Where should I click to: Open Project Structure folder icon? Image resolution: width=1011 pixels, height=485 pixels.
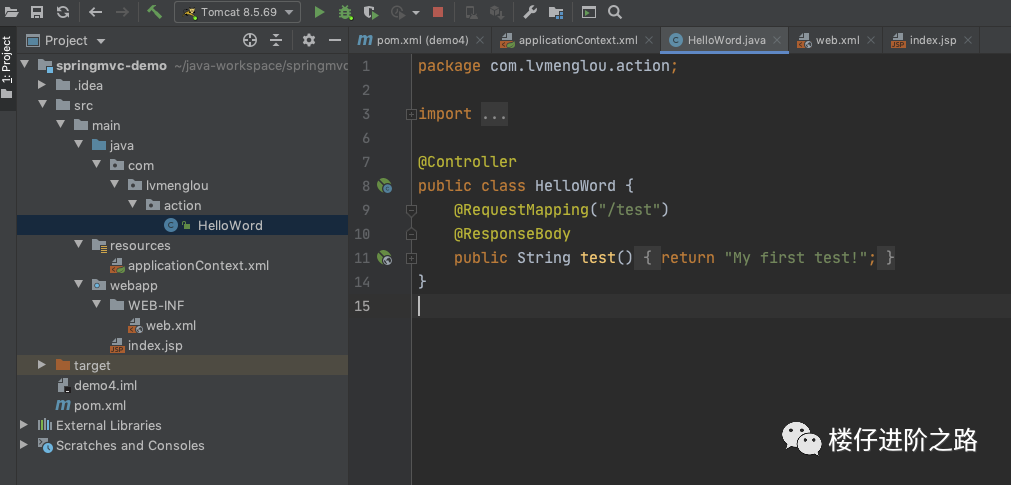556,12
